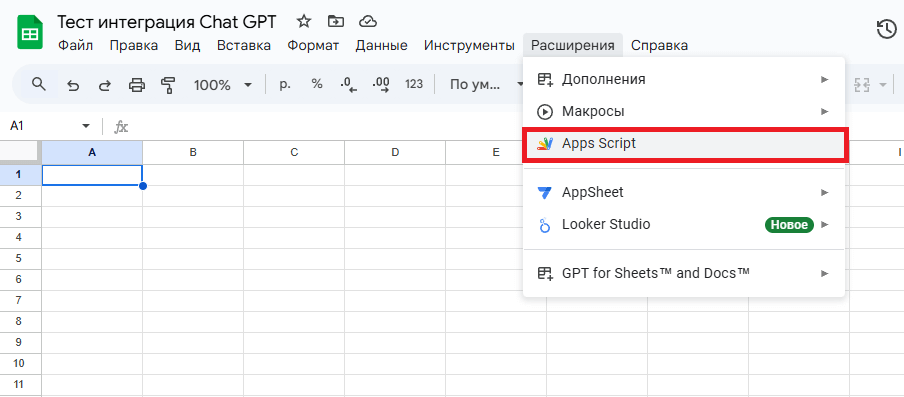Click the decrease decimal places button
This screenshot has height=397, width=904.
click(x=349, y=85)
